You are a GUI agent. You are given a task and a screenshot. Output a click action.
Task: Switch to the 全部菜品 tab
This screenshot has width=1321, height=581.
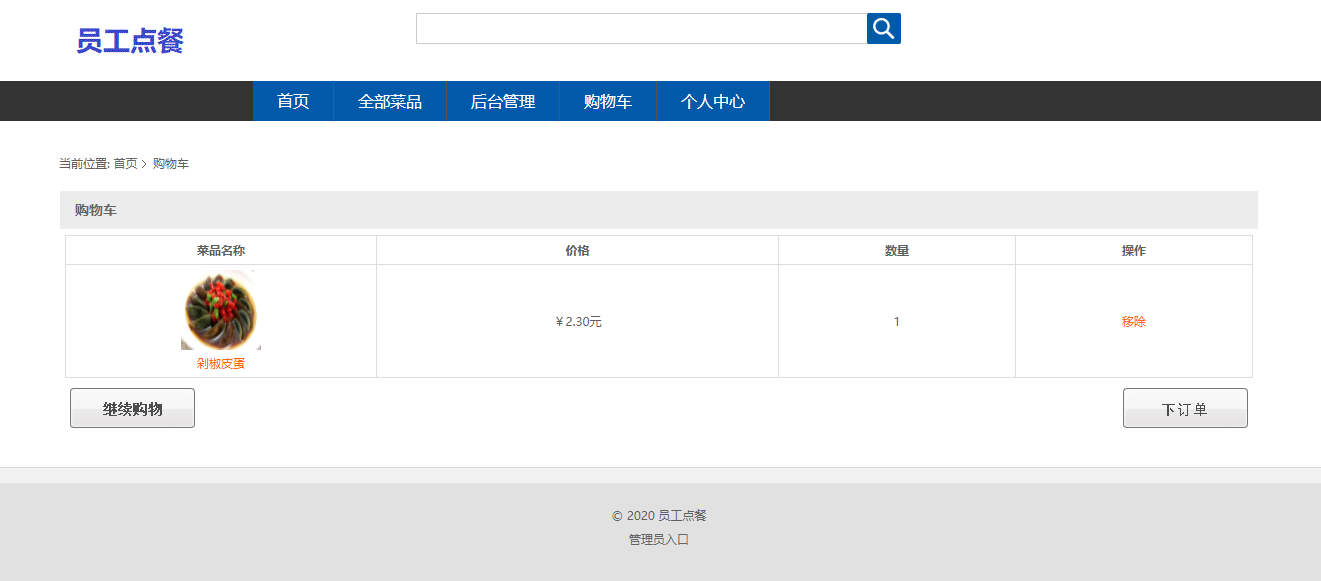pos(389,101)
